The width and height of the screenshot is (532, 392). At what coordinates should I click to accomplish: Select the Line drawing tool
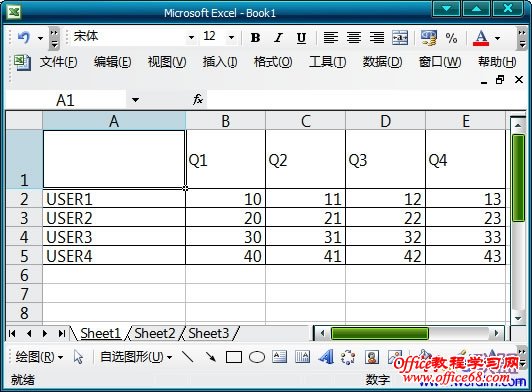tap(188, 357)
